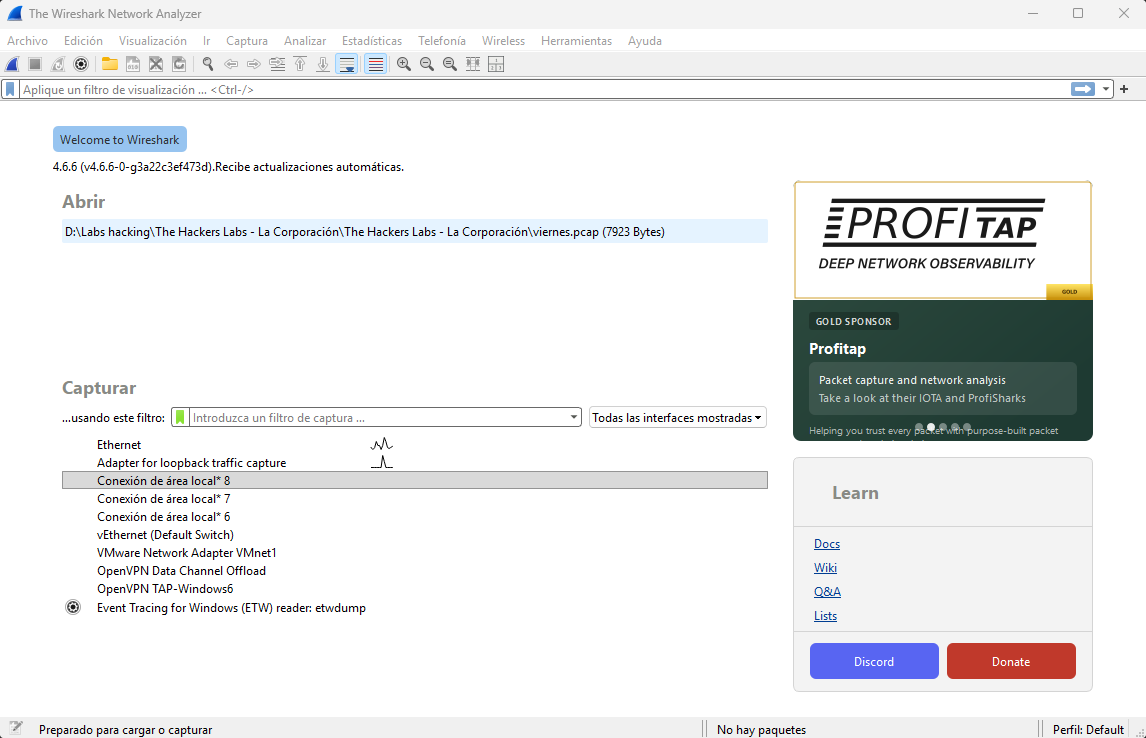This screenshot has width=1146, height=738.
Task: Open the display filter history dropdown
Action: point(1105,89)
